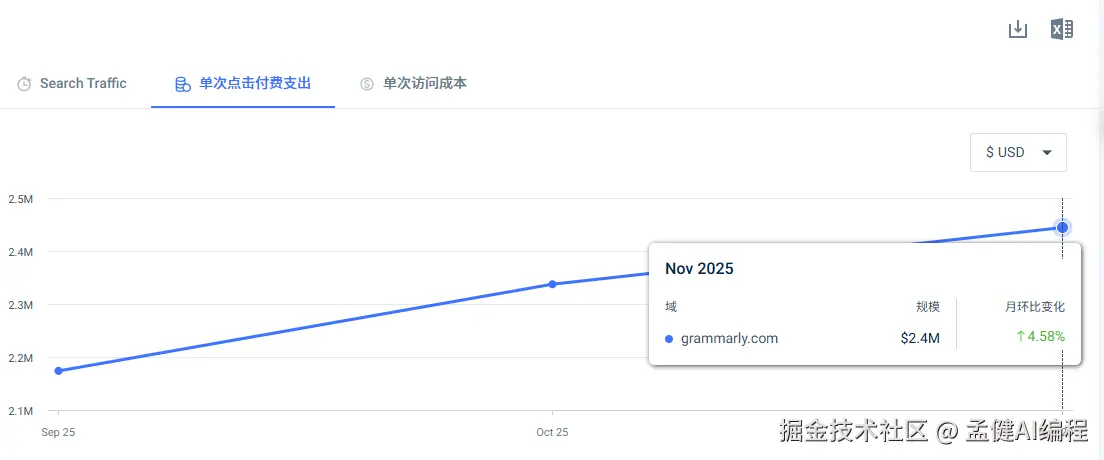1104x460 pixels.
Task: Click the clock icon beside Search Traffic
Action: pyautogui.click(x=24, y=84)
